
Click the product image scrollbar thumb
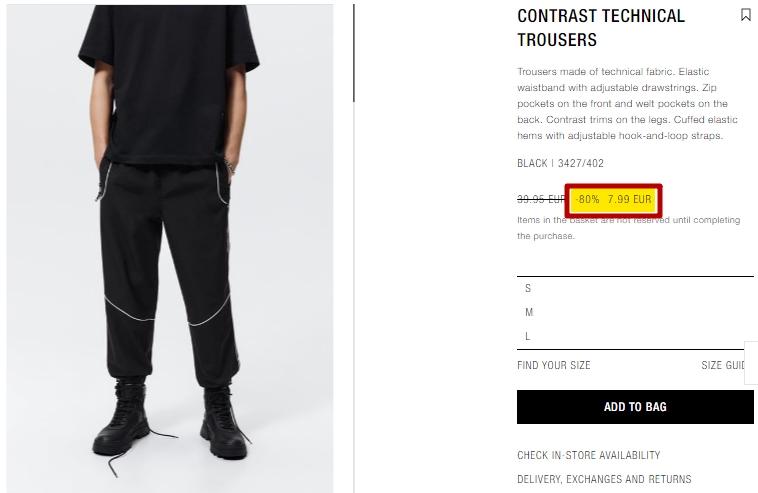(x=354, y=53)
